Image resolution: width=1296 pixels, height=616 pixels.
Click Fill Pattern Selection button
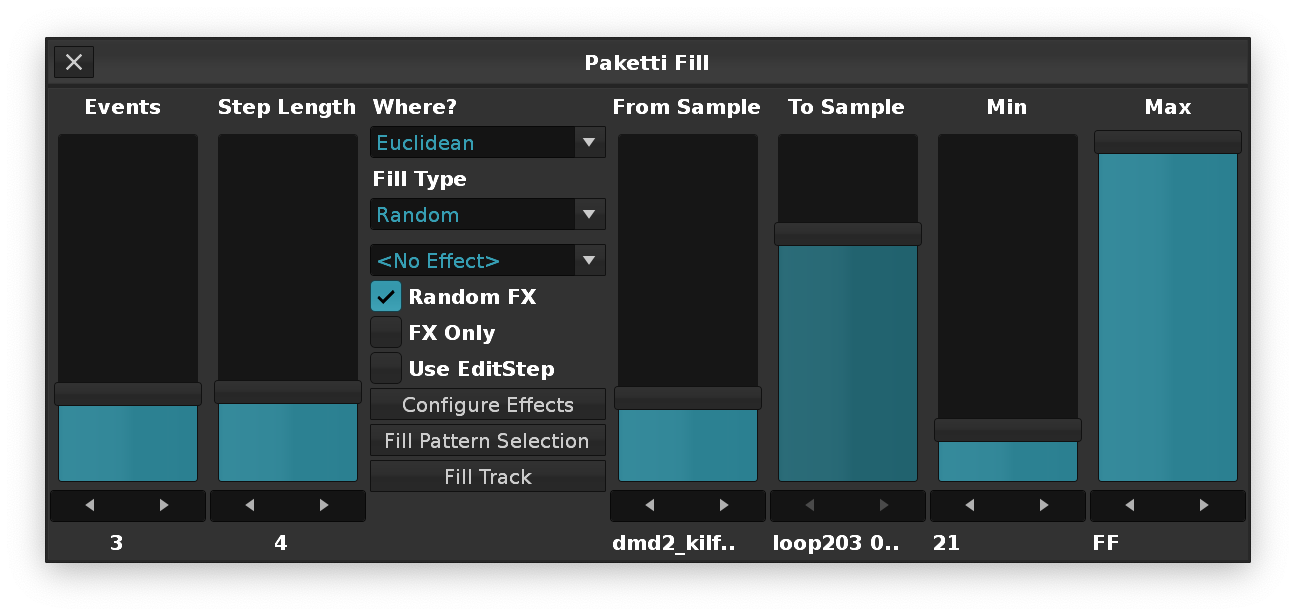click(x=488, y=441)
